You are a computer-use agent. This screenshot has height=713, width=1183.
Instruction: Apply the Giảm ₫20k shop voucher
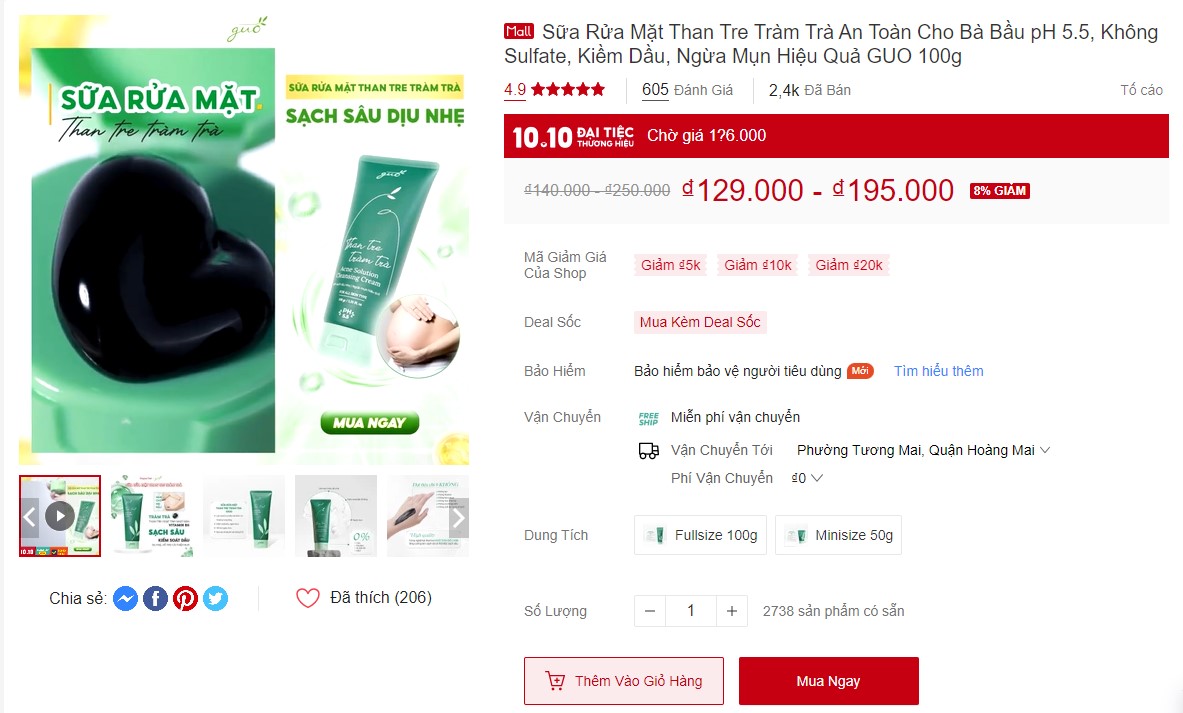[x=849, y=265]
